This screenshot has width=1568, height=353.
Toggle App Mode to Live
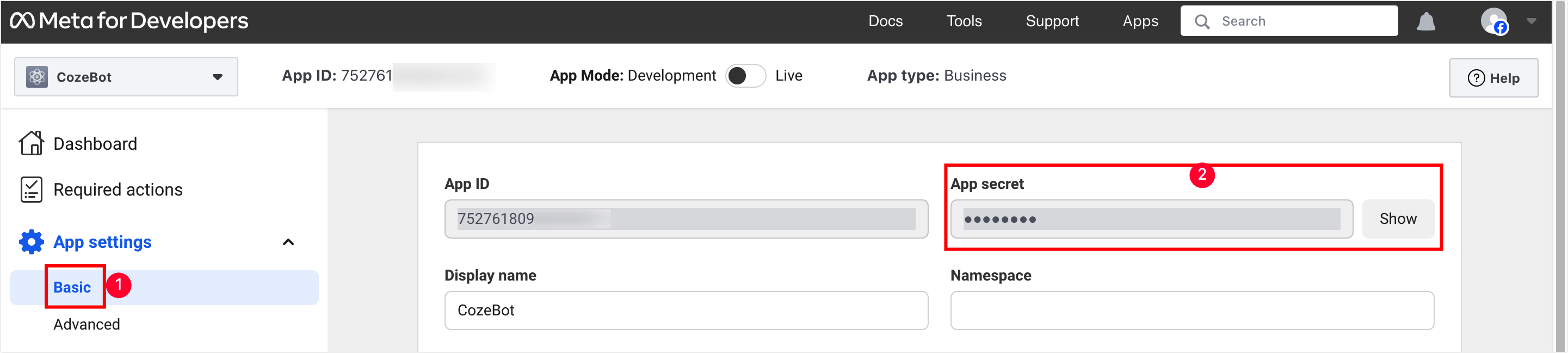745,76
